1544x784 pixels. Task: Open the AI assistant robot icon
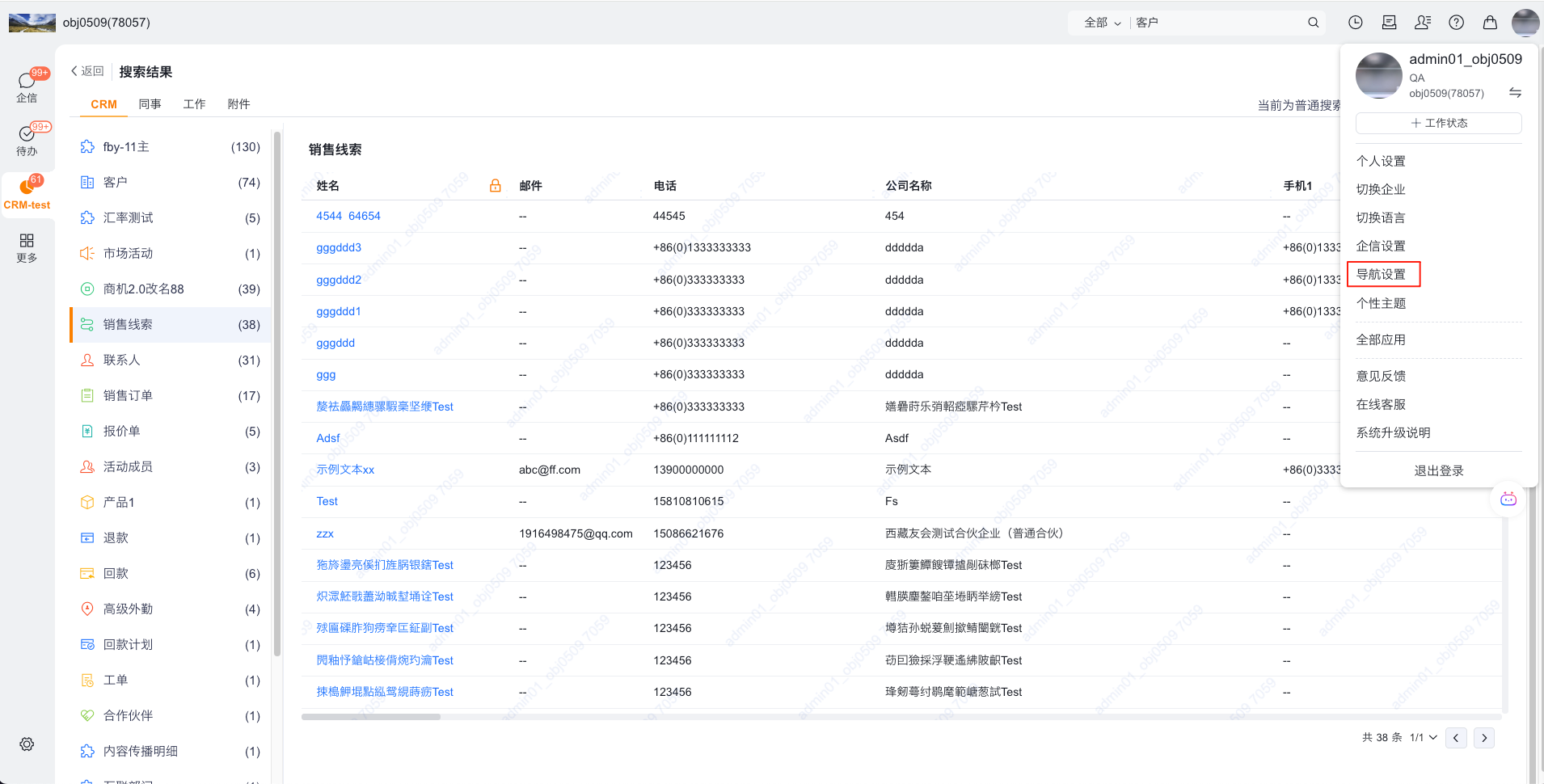[x=1508, y=499]
